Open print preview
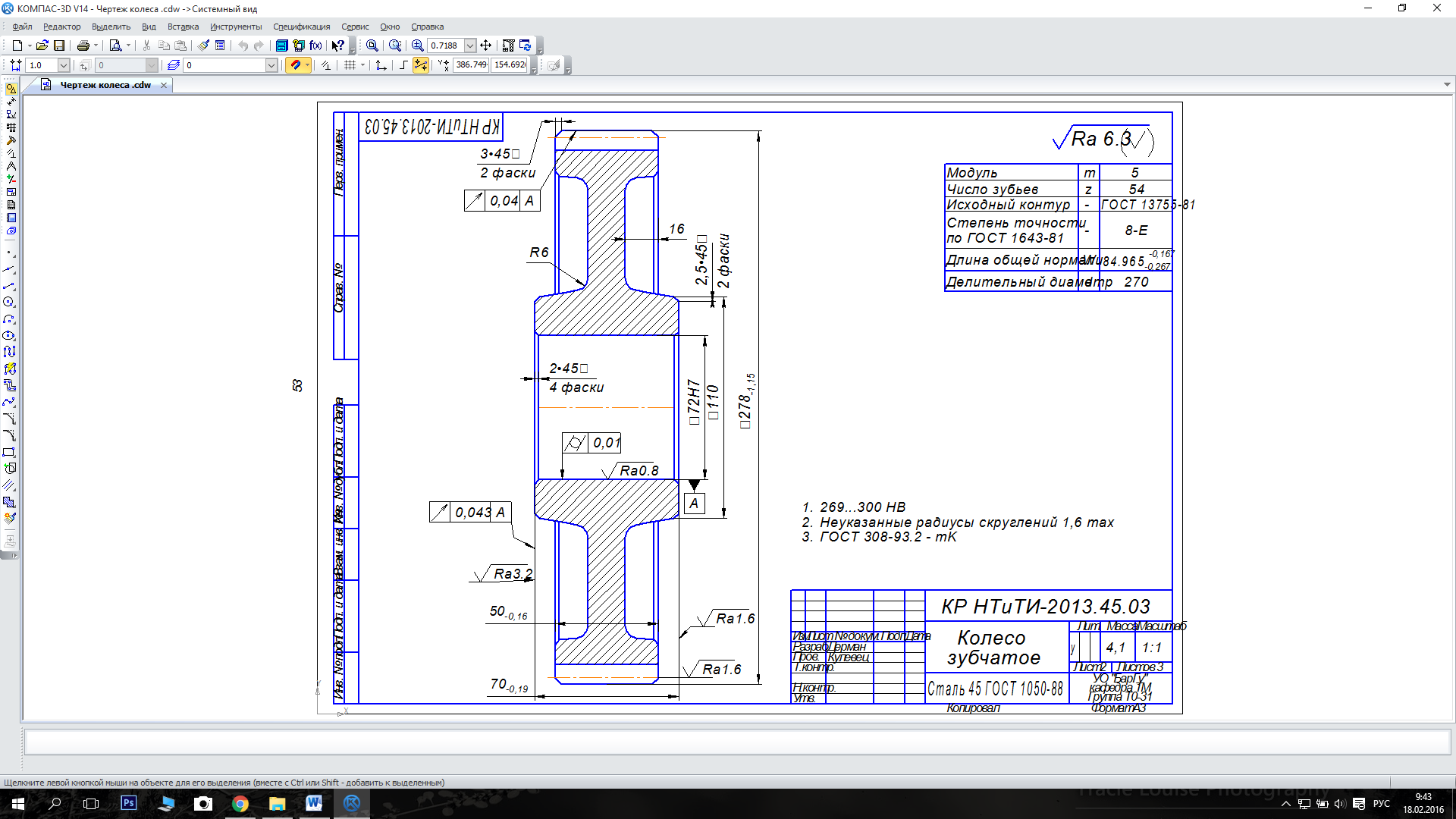 pos(115,45)
